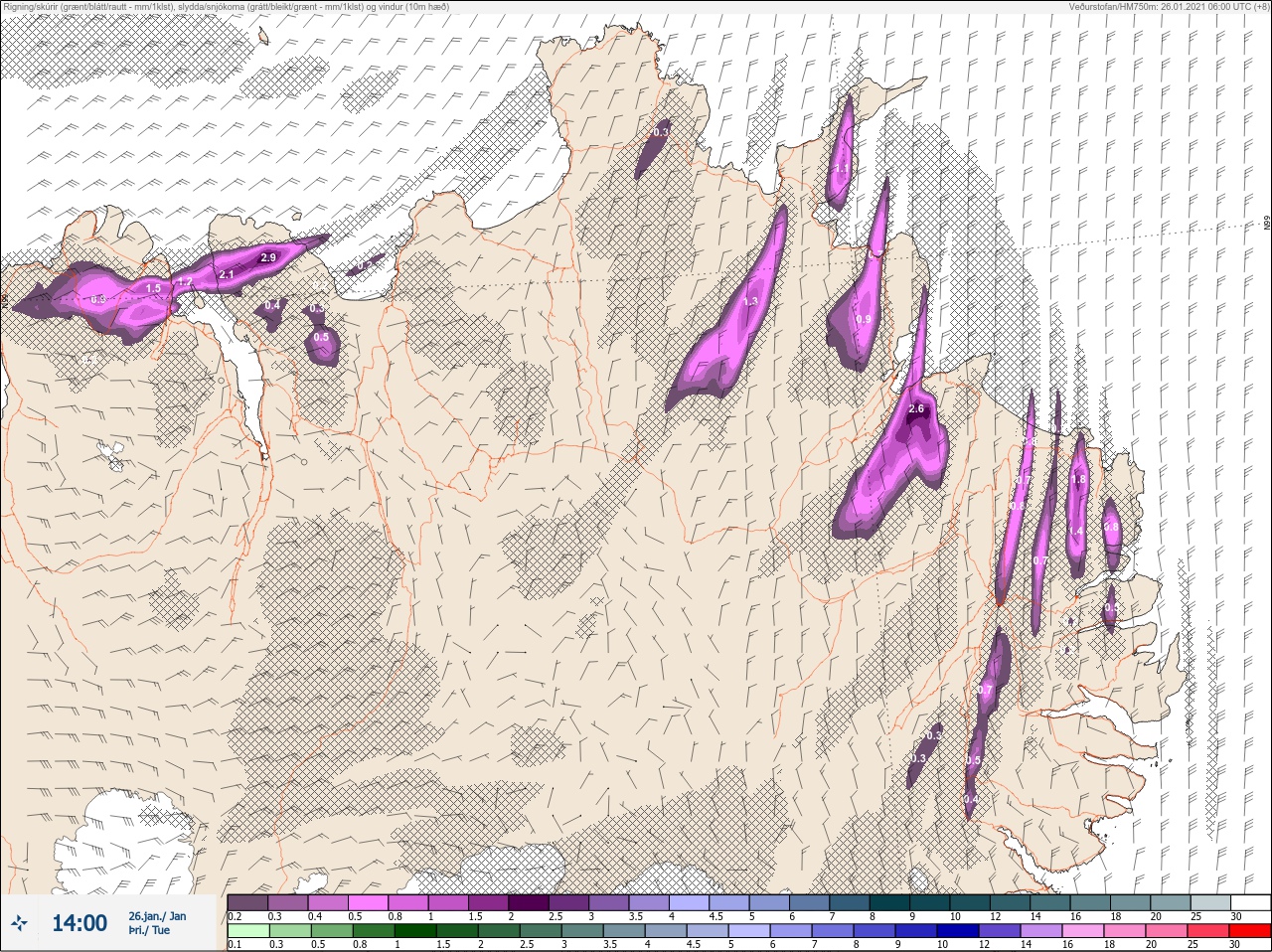Click the 1.1 precipitation value on map

click(841, 169)
